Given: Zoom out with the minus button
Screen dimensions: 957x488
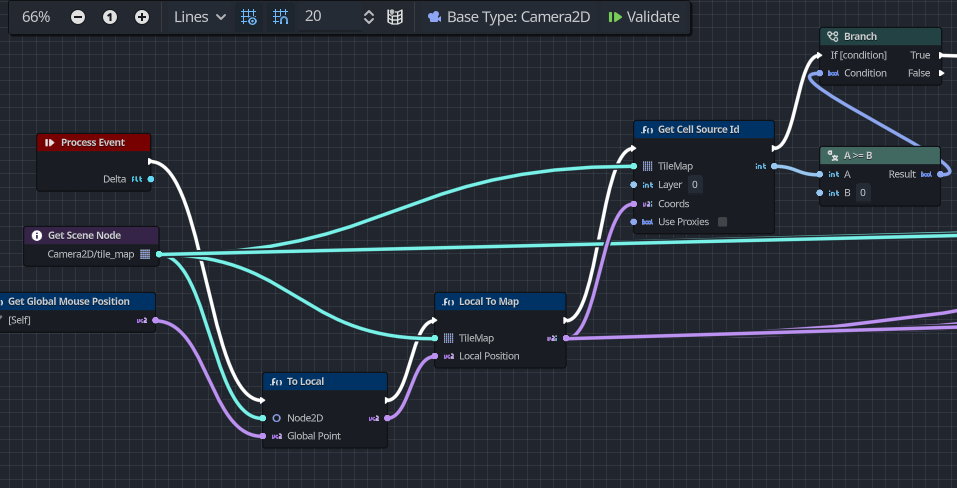Looking at the screenshot, I should 78,17.
